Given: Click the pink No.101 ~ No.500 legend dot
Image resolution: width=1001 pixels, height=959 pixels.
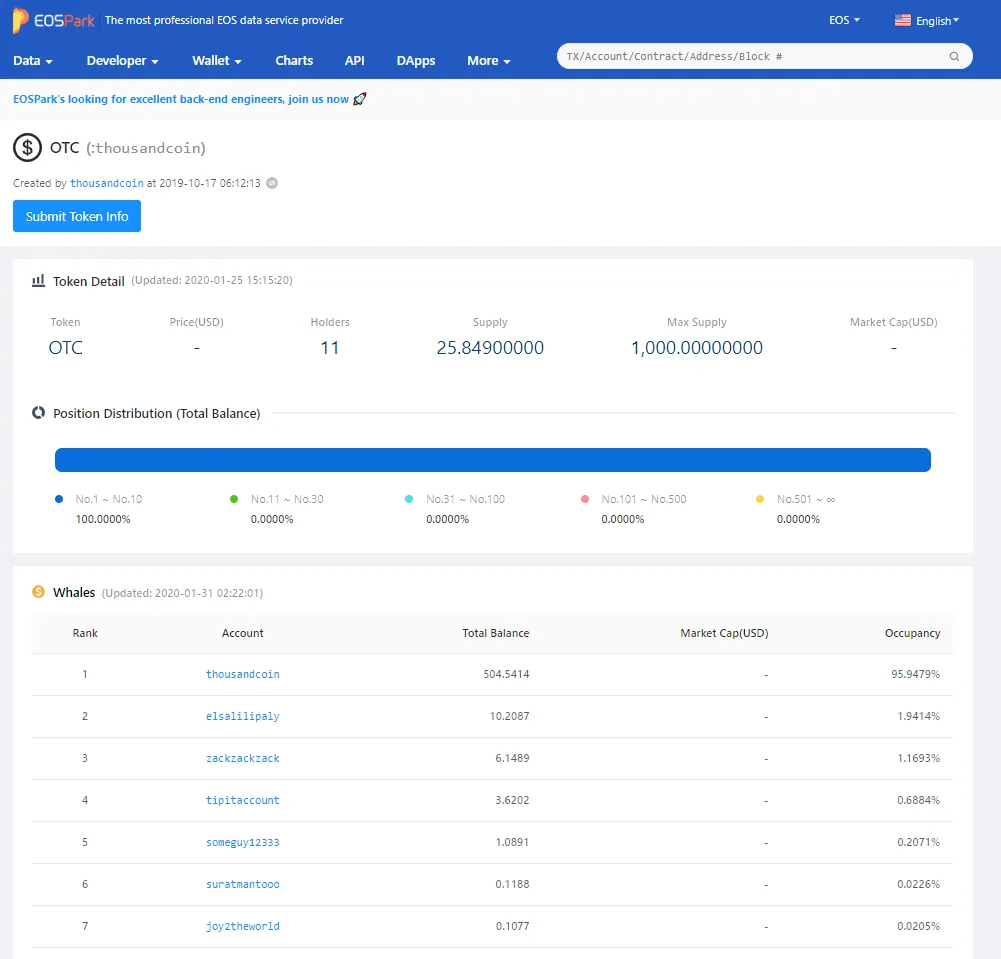Looking at the screenshot, I should [585, 499].
